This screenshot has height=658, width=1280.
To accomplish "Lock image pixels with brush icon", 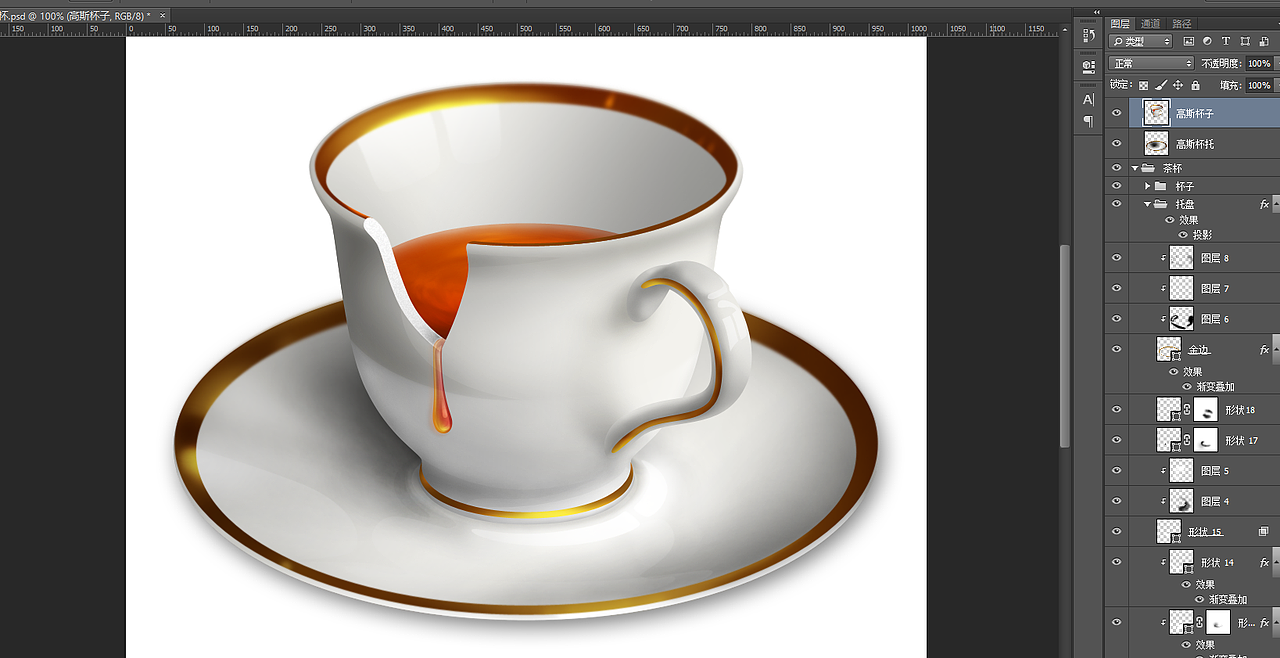I will (x=1161, y=86).
